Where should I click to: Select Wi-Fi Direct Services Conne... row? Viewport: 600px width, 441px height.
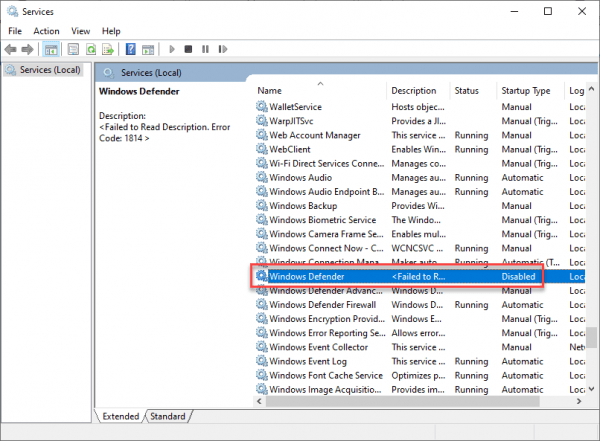420,163
